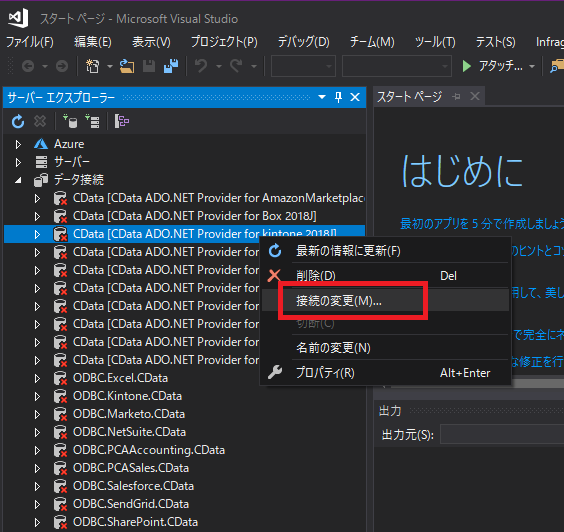This screenshot has width=564, height=532.
Task: Expand the Box 2018J provider node
Action: [x=37, y=216]
